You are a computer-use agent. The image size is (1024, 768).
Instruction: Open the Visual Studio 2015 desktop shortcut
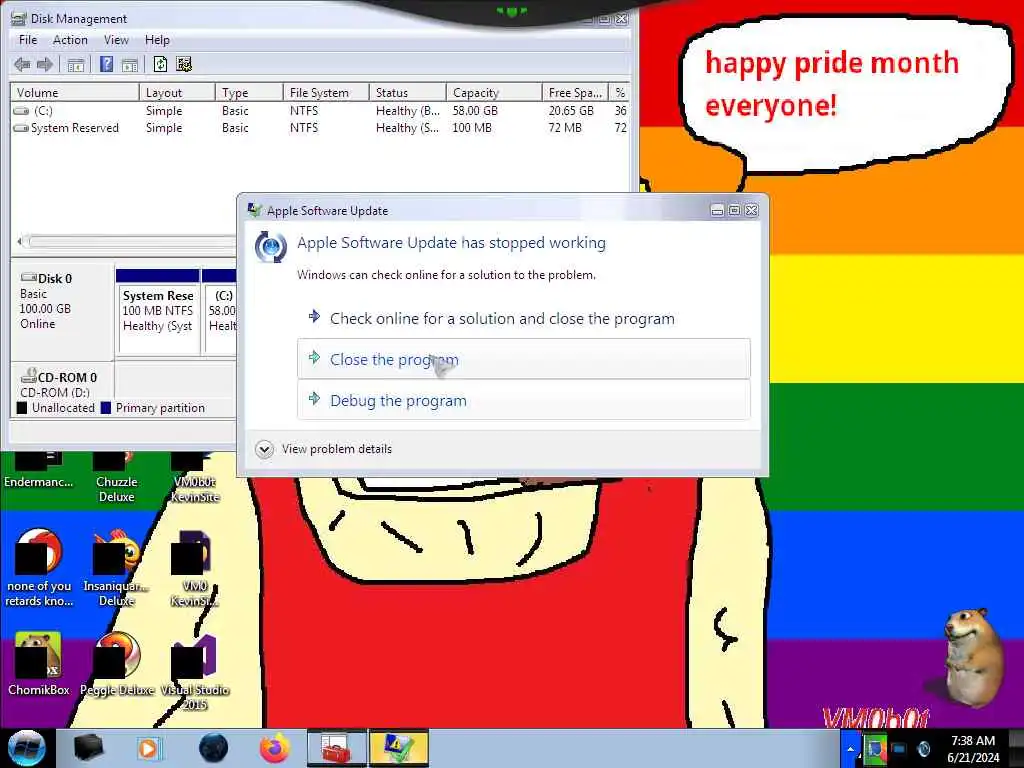coord(195,673)
